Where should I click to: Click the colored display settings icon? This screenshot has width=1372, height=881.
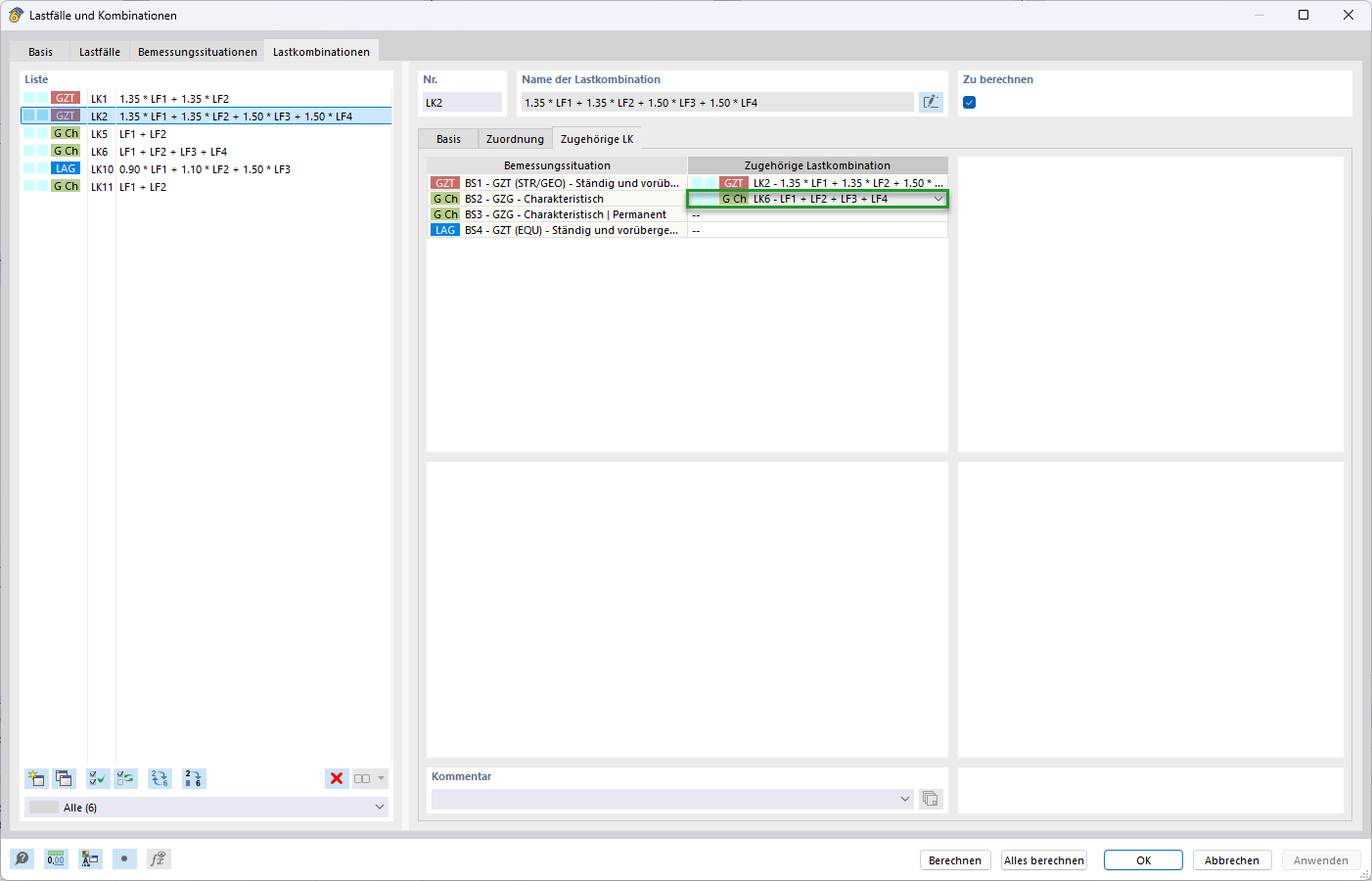point(90,858)
